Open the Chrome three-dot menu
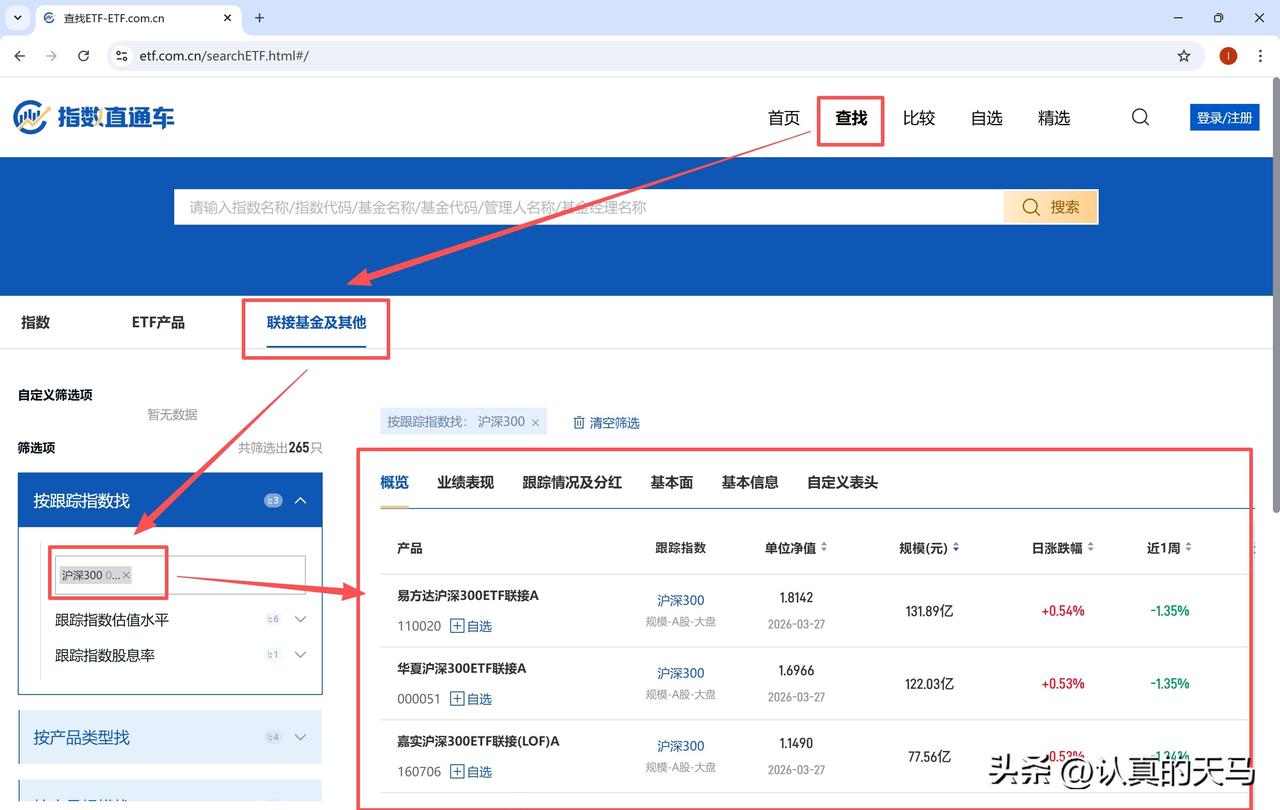 [1260, 56]
